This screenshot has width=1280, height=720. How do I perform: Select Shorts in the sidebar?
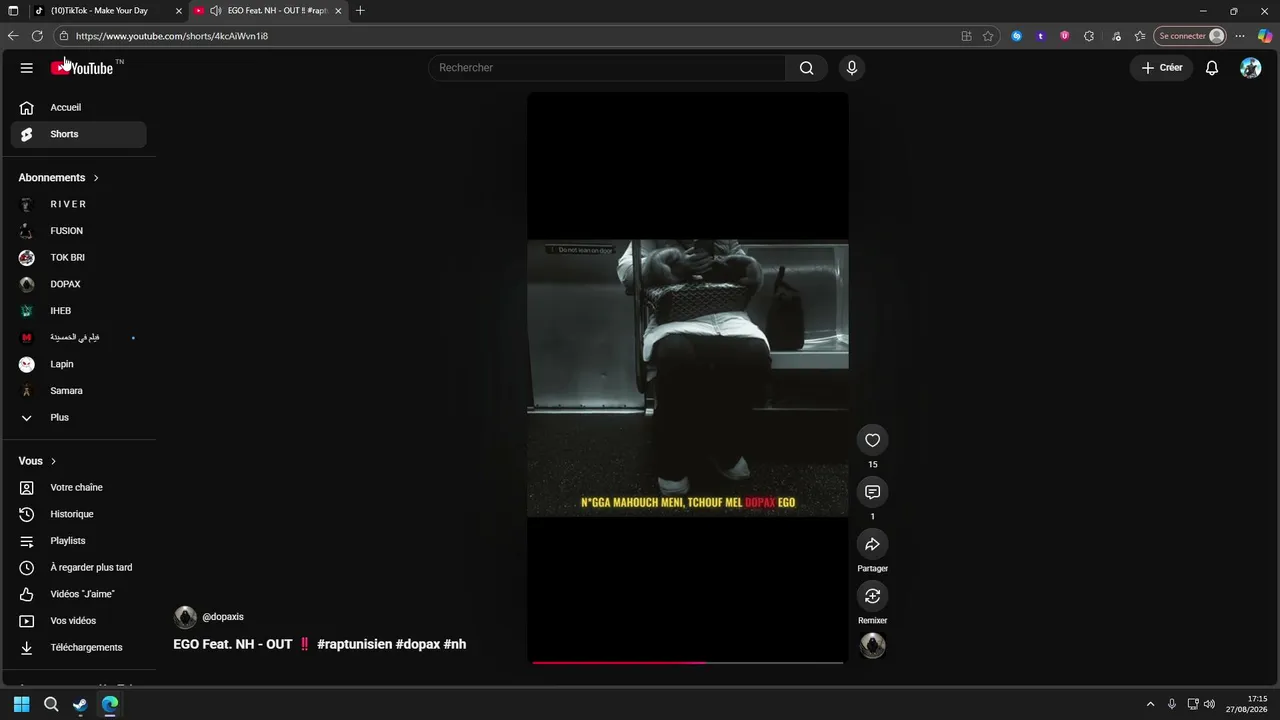click(78, 134)
